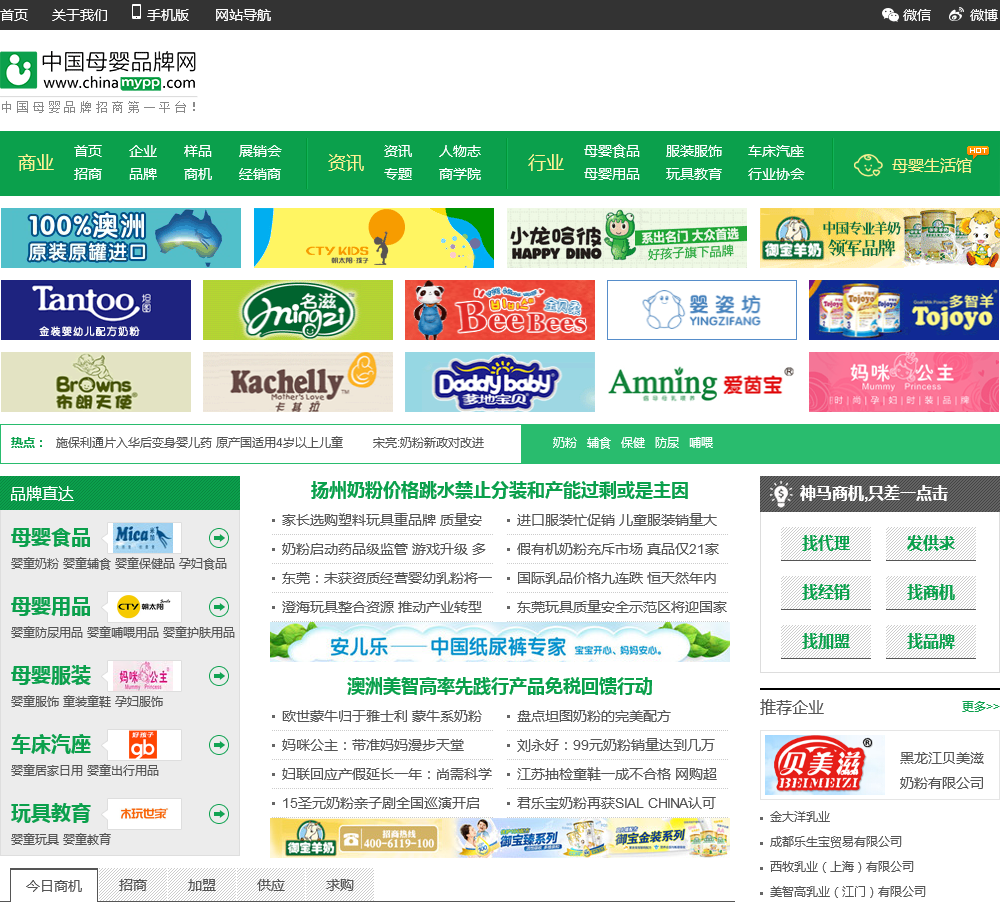This screenshot has width=1000, height=909.
Task: Open article 假有机奶粉充斥市场 真品仅21家
Action: tap(617, 549)
